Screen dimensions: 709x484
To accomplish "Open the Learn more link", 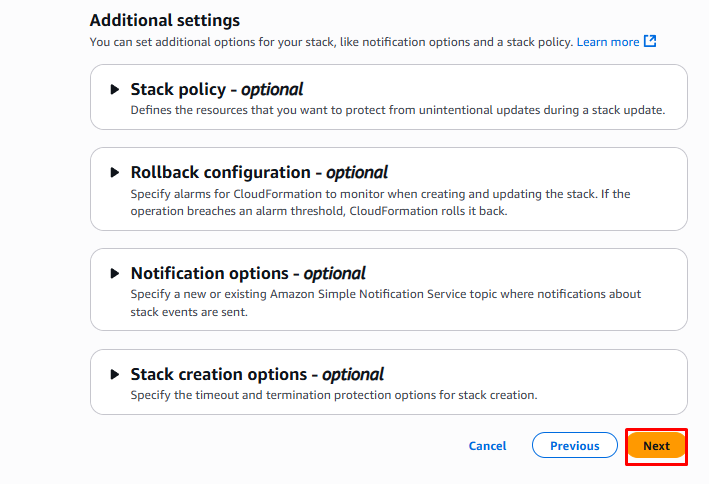I will (607, 42).
